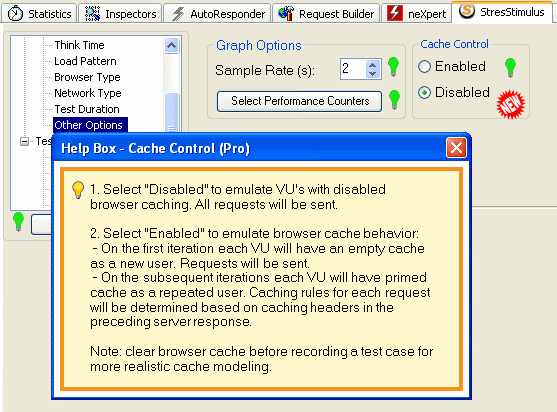
Task: Switch to the Inspectors tab
Action: tap(120, 14)
